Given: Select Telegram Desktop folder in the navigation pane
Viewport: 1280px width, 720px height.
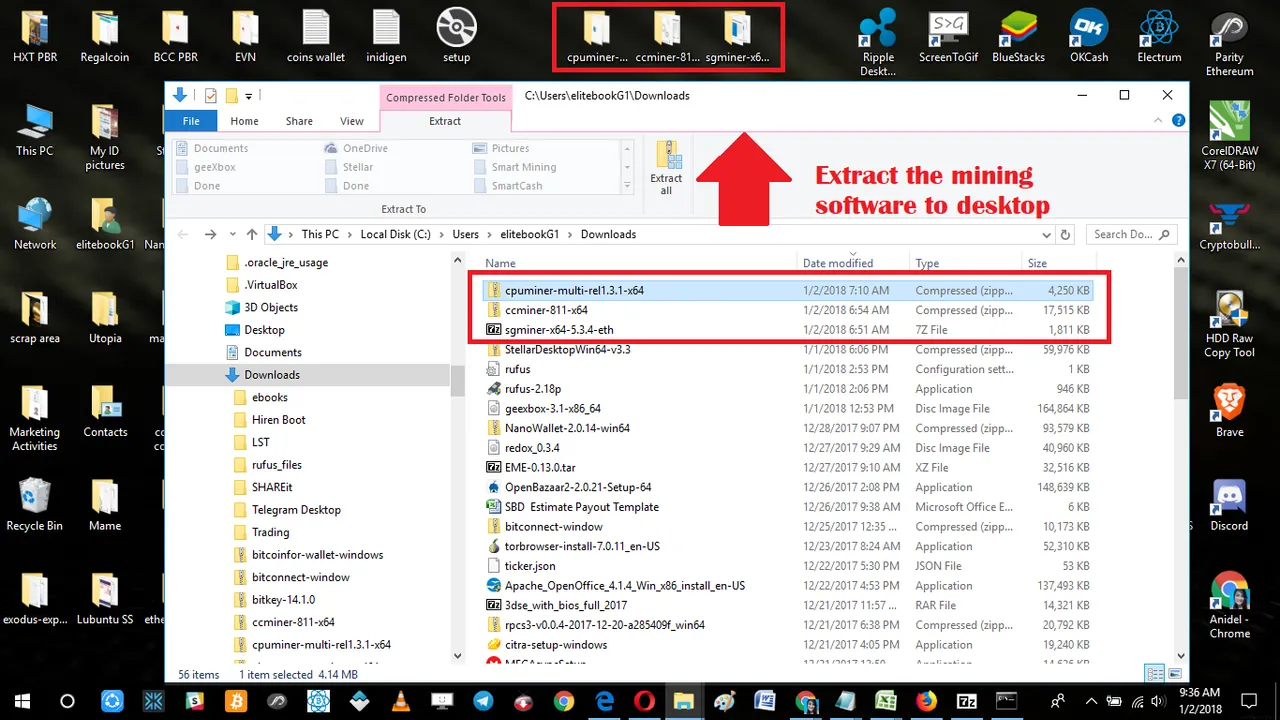Looking at the screenshot, I should click(x=296, y=510).
